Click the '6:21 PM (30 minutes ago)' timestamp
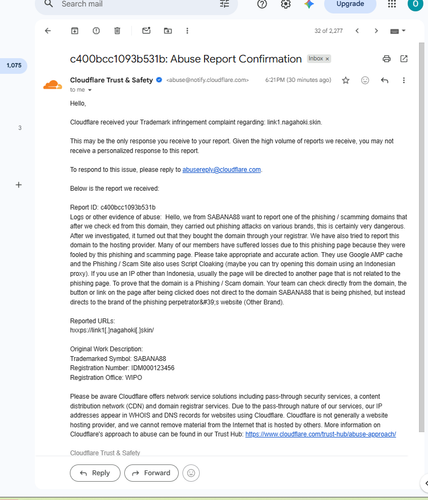 [x=298, y=80]
